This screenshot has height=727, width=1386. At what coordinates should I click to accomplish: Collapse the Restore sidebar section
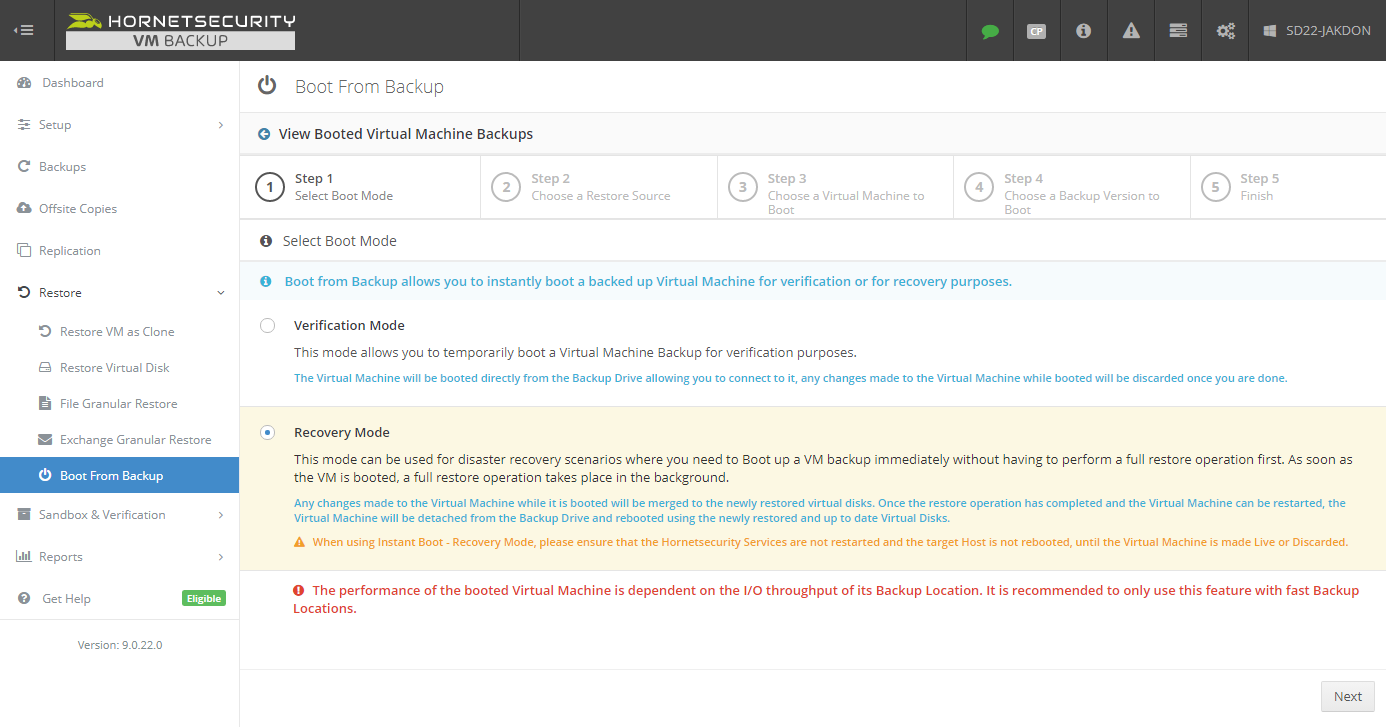click(119, 292)
